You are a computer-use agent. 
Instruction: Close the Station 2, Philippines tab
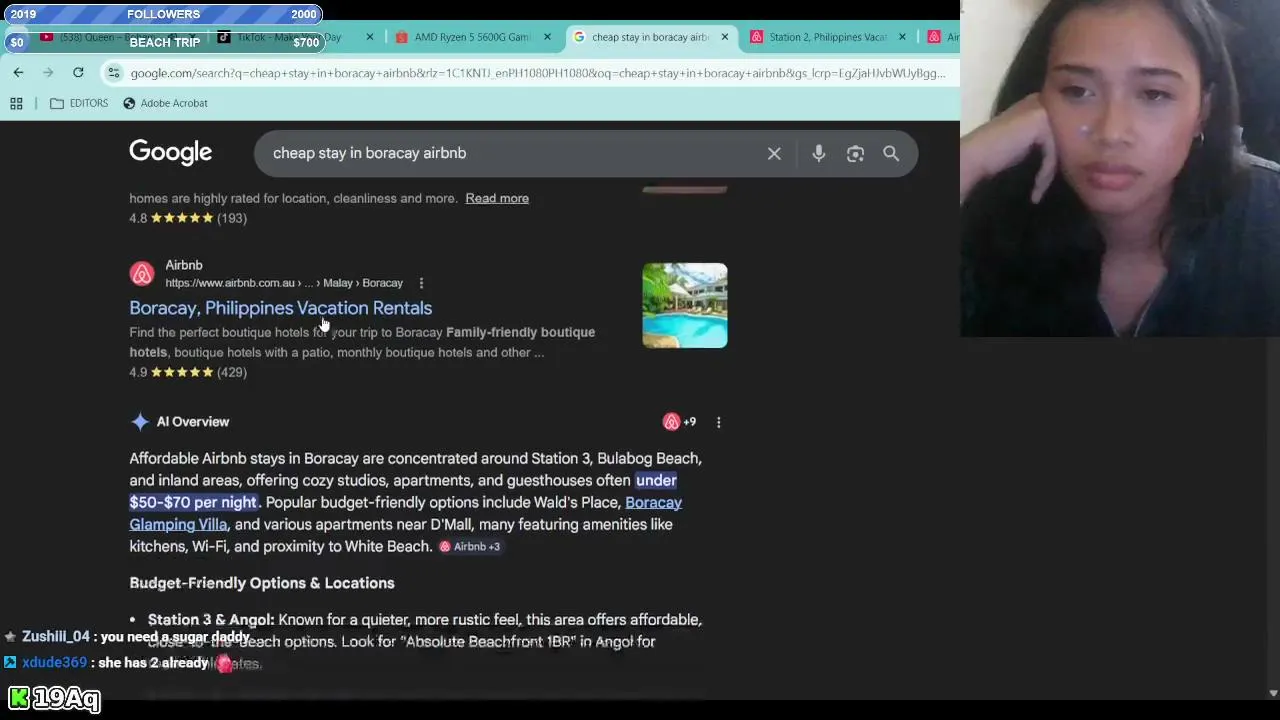point(902,37)
